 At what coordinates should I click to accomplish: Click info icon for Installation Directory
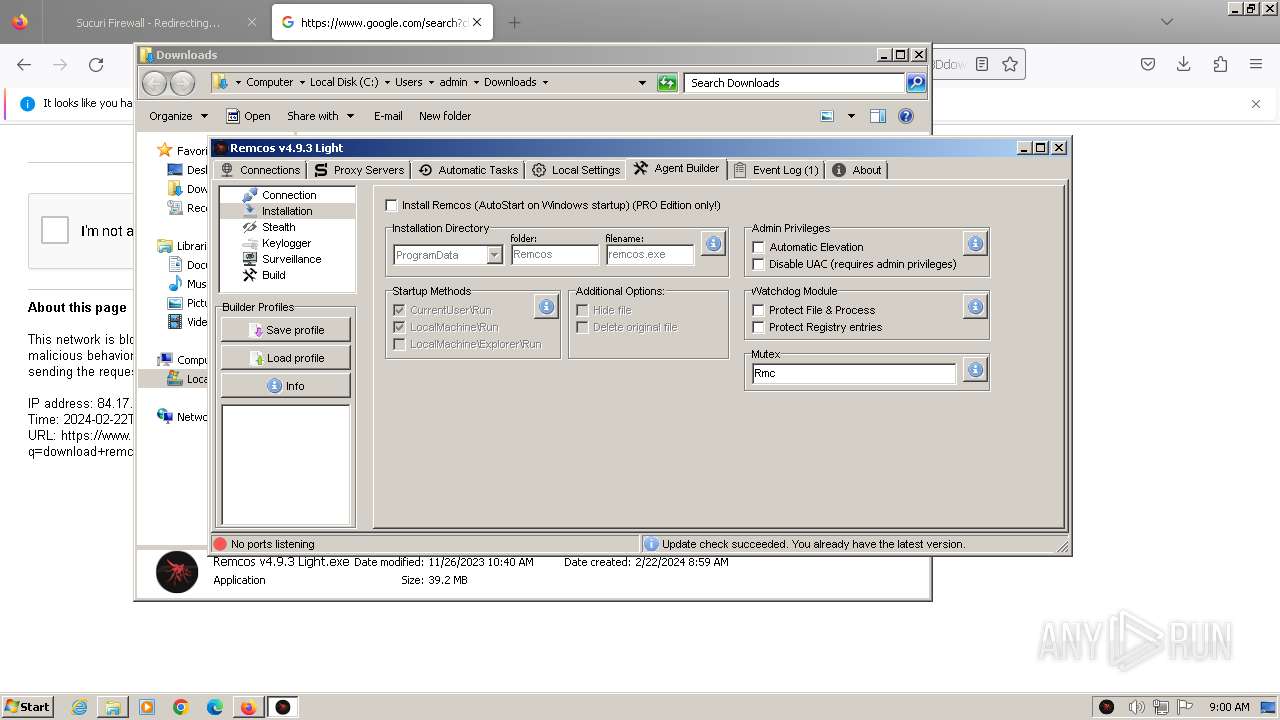(713, 243)
